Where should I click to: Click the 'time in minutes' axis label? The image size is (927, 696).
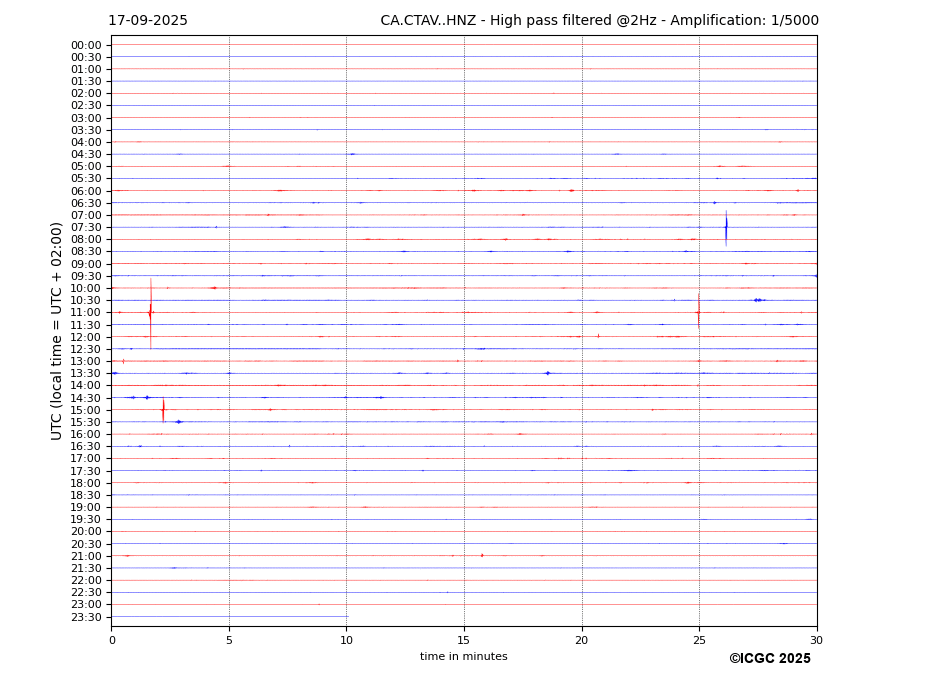[x=464, y=656]
